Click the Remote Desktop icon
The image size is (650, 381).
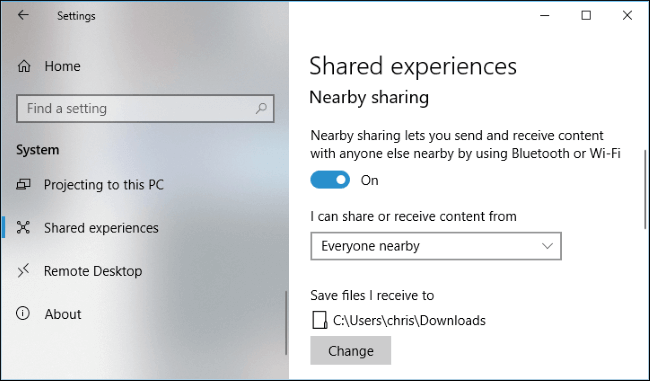(x=23, y=271)
